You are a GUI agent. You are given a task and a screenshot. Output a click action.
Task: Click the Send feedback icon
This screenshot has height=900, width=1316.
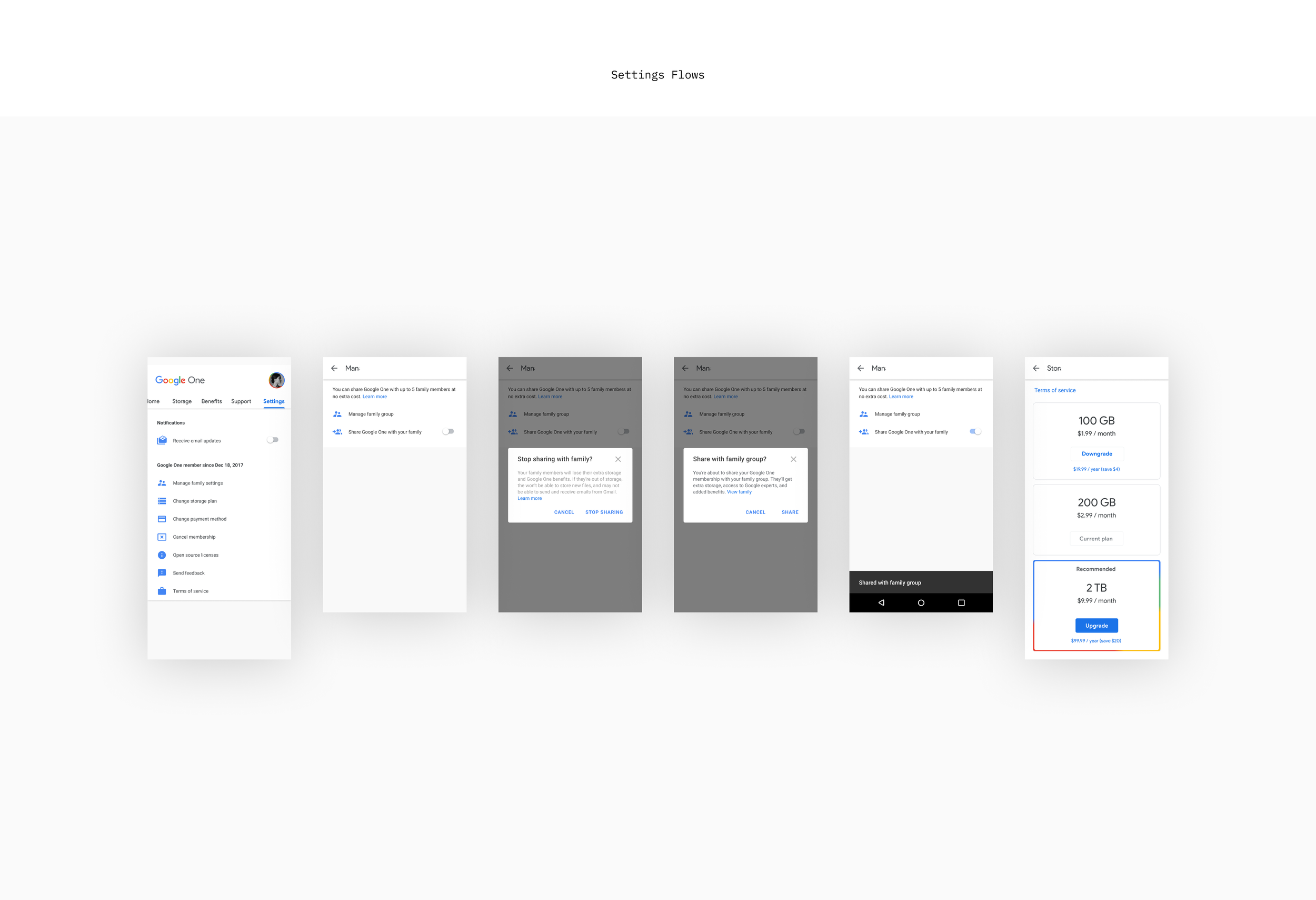click(x=162, y=572)
